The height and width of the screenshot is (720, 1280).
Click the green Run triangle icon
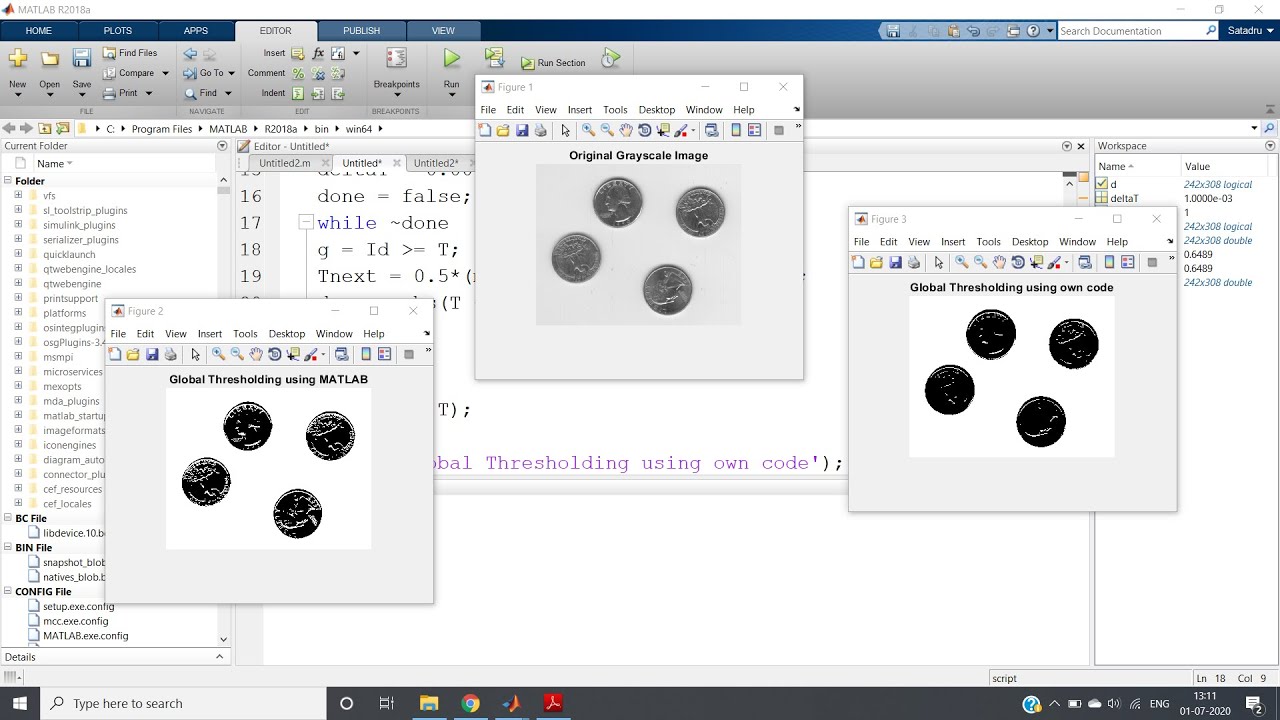click(452, 59)
